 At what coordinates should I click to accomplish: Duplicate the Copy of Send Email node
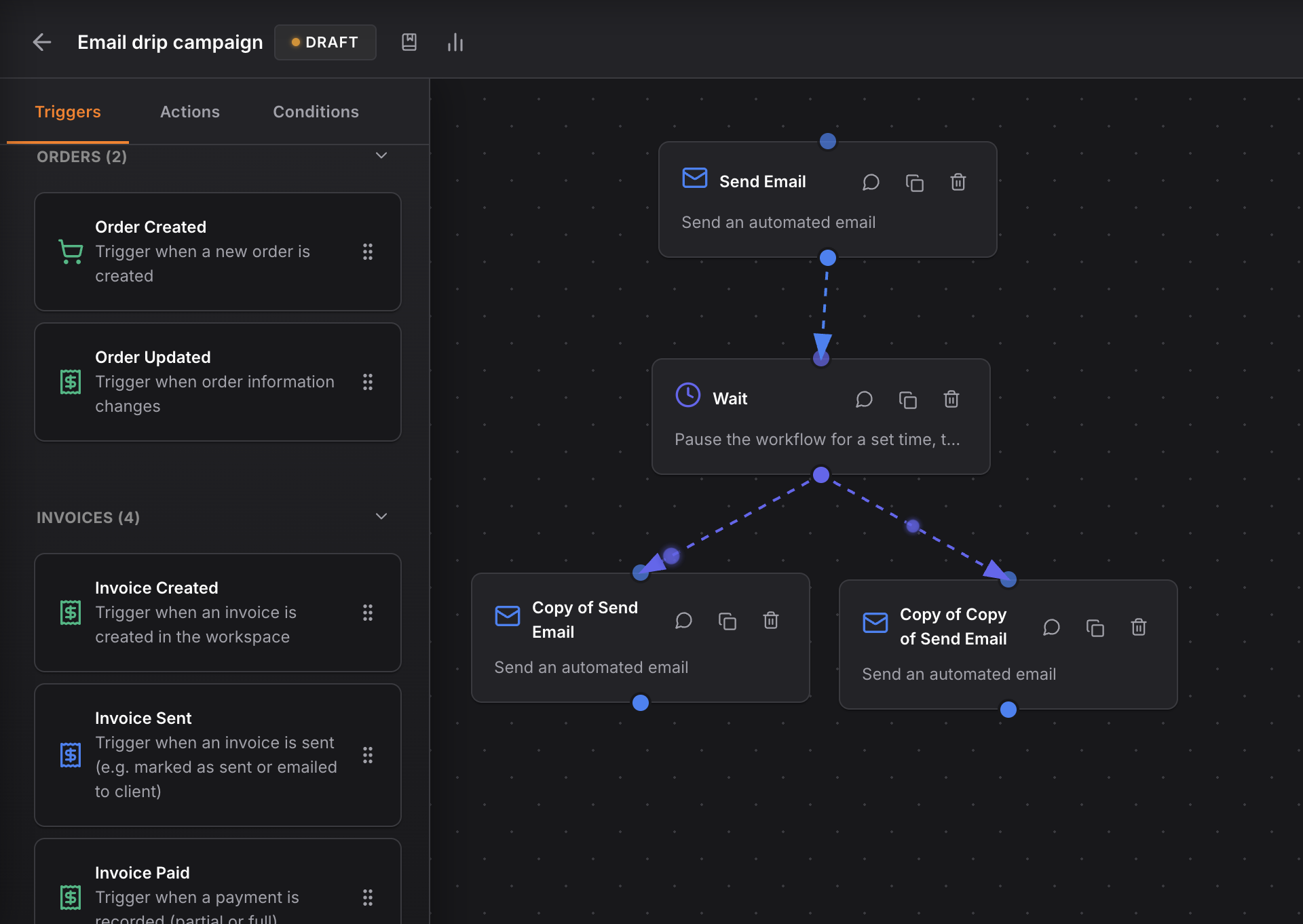(x=728, y=620)
